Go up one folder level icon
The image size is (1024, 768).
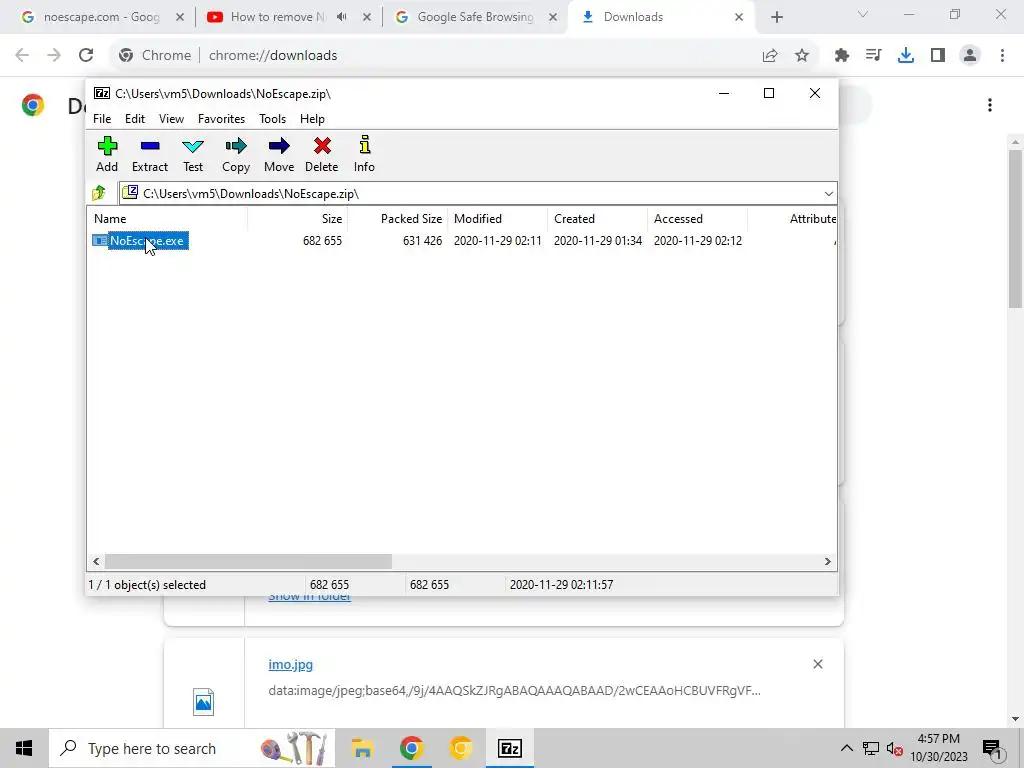(x=99, y=193)
